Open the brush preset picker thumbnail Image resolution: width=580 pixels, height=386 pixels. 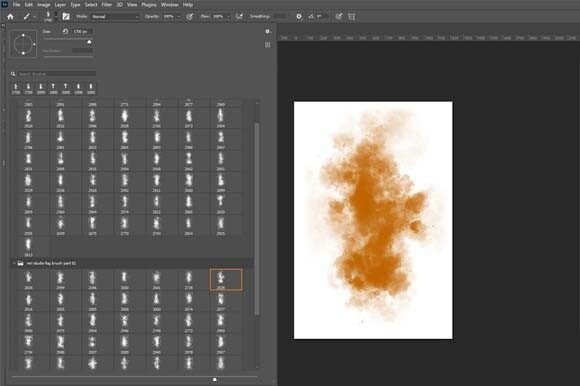pos(48,16)
